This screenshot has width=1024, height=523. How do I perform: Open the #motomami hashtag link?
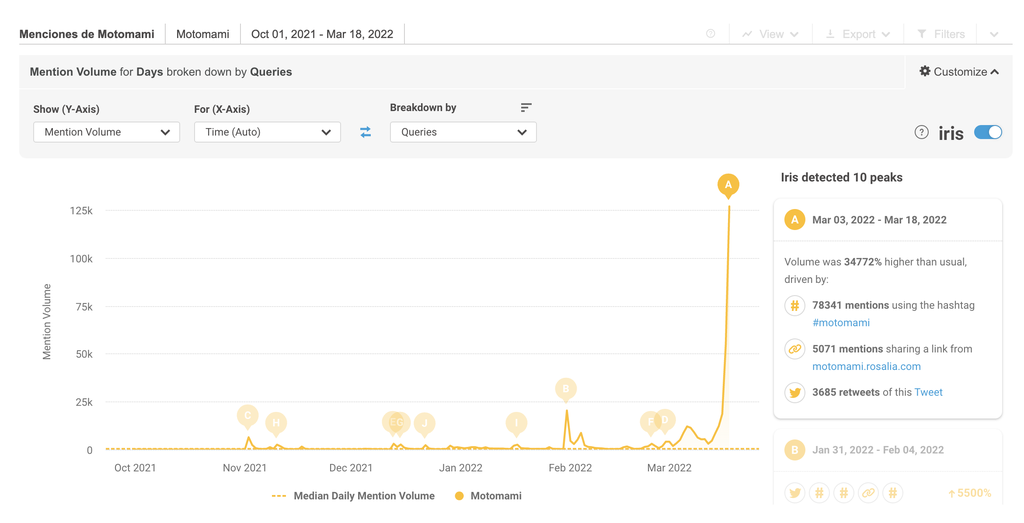[x=840, y=323]
